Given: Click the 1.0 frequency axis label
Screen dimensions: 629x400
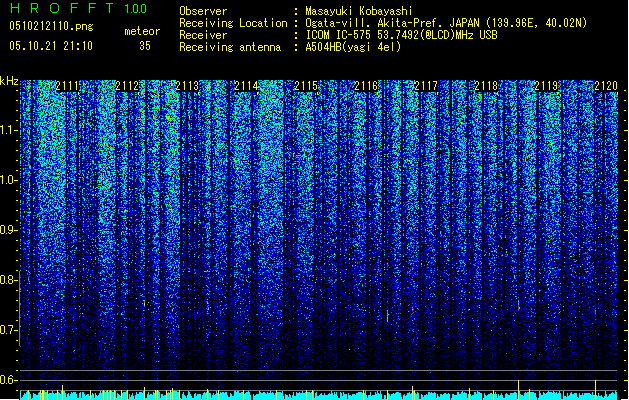Looking at the screenshot, I should [x=8, y=180].
